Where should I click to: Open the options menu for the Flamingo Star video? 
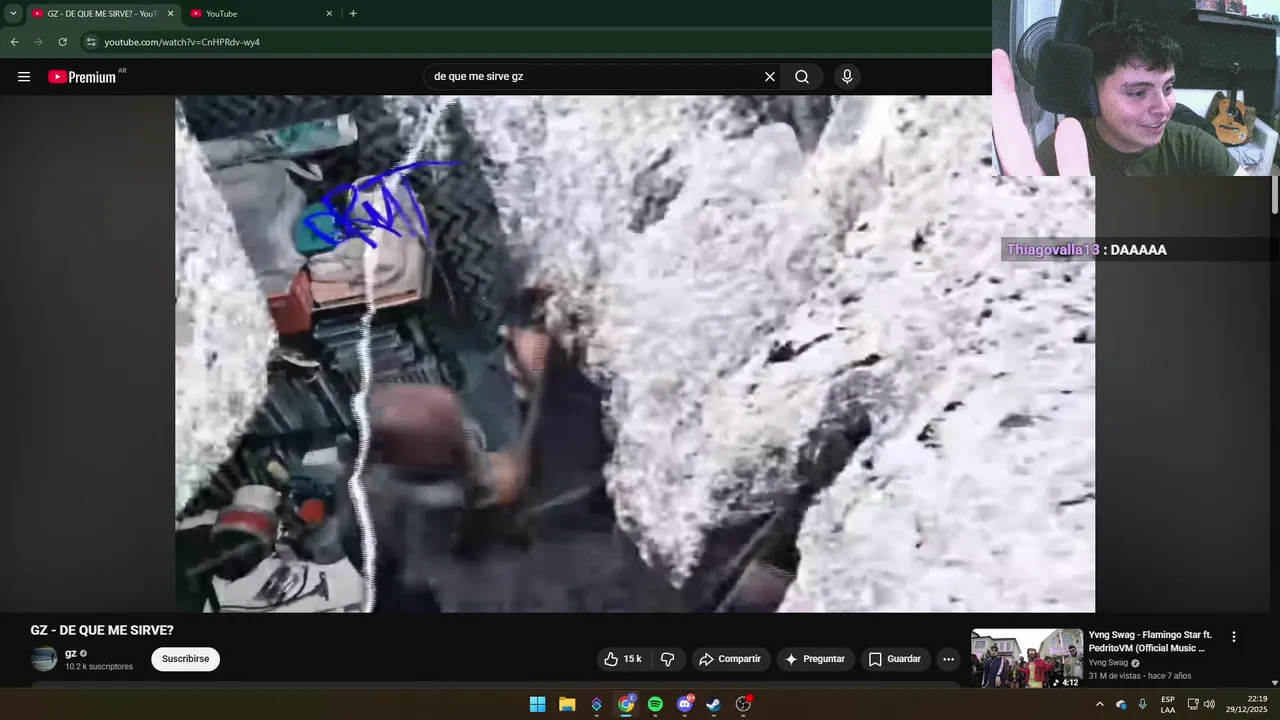pyautogui.click(x=1233, y=637)
